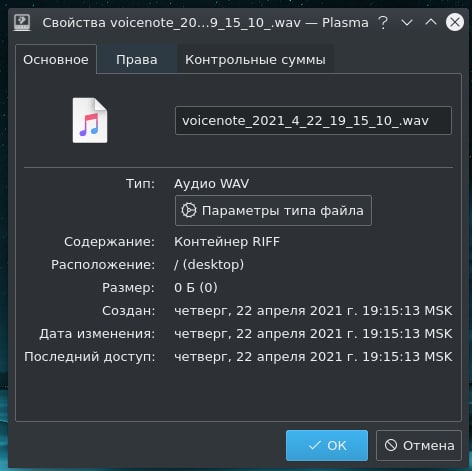Image resolution: width=472 pixels, height=471 pixels.
Task: Click the filename input field
Action: click(x=313, y=120)
